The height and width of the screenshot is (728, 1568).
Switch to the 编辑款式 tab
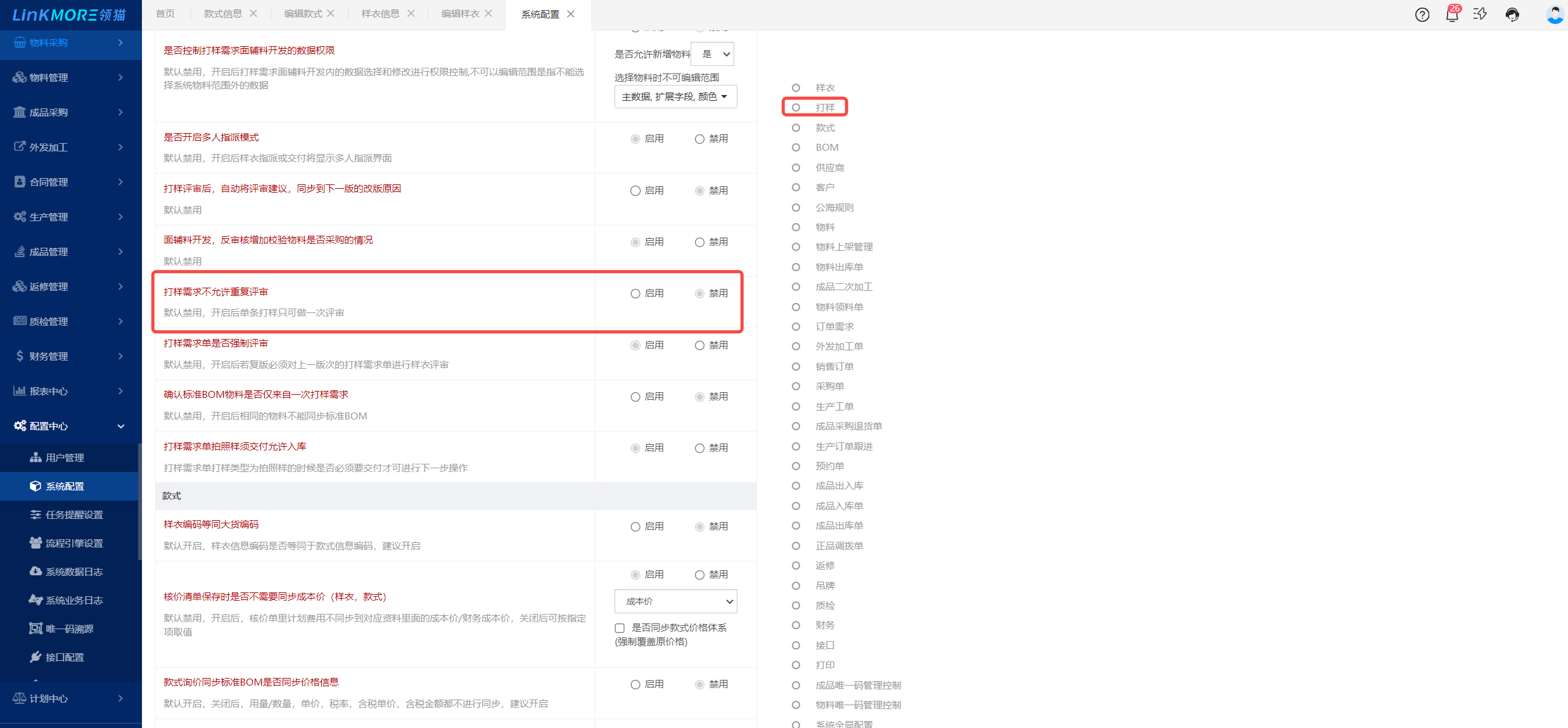(303, 14)
